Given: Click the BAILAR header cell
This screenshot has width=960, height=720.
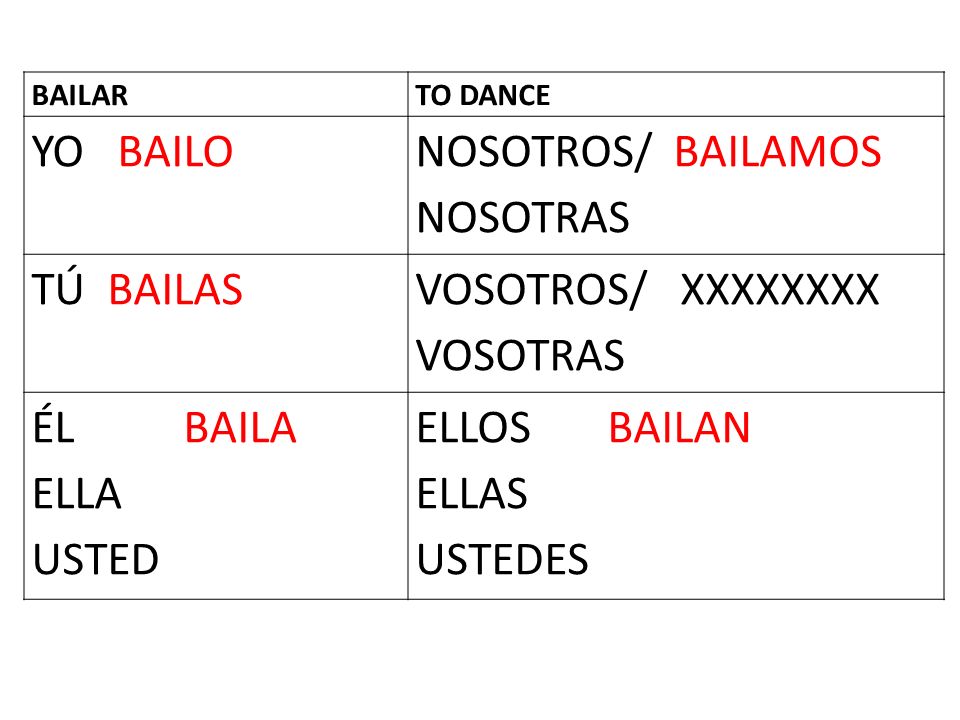Looking at the screenshot, I should [x=216, y=94].
